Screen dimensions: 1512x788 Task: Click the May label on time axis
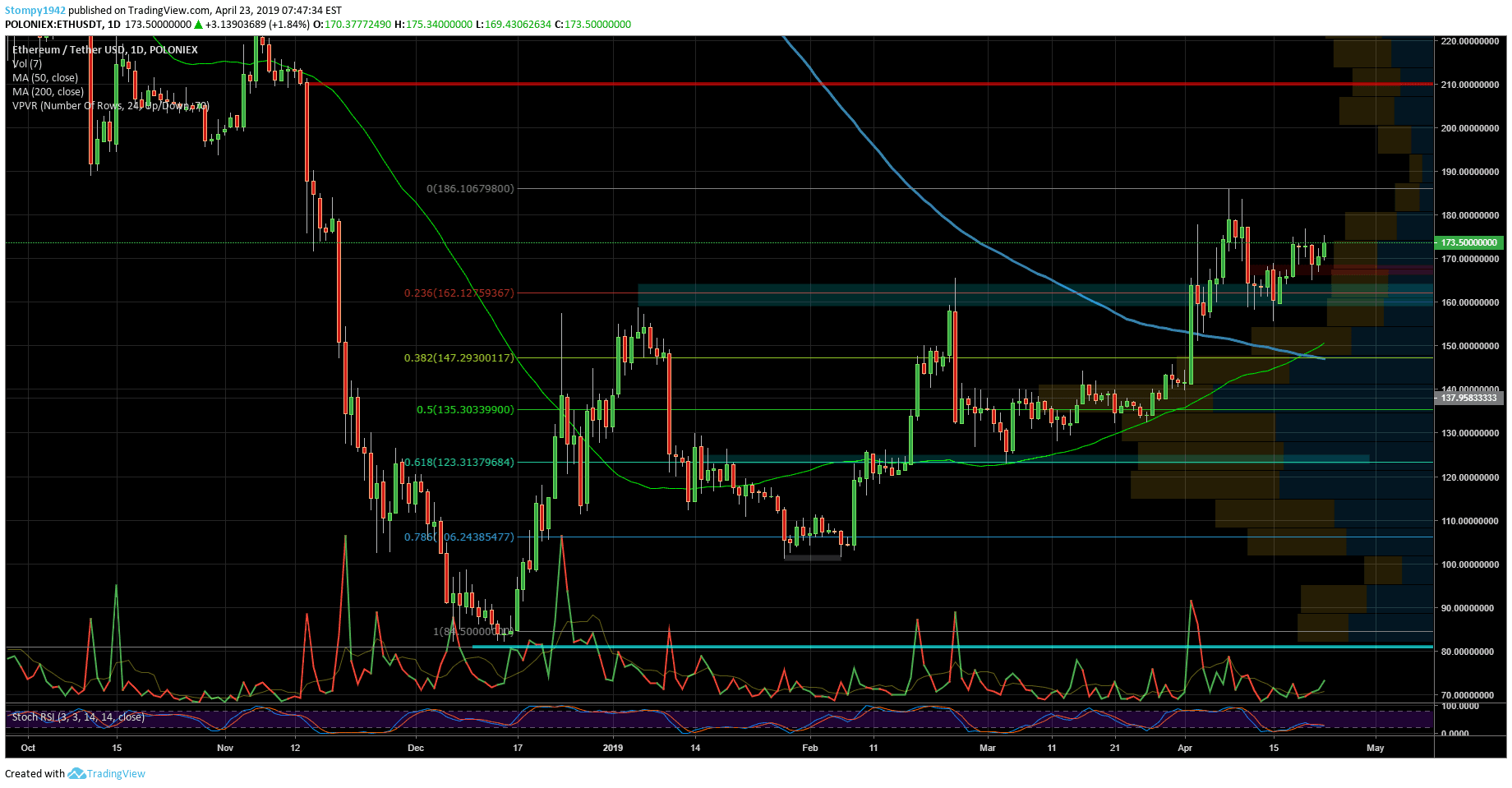(x=1376, y=748)
